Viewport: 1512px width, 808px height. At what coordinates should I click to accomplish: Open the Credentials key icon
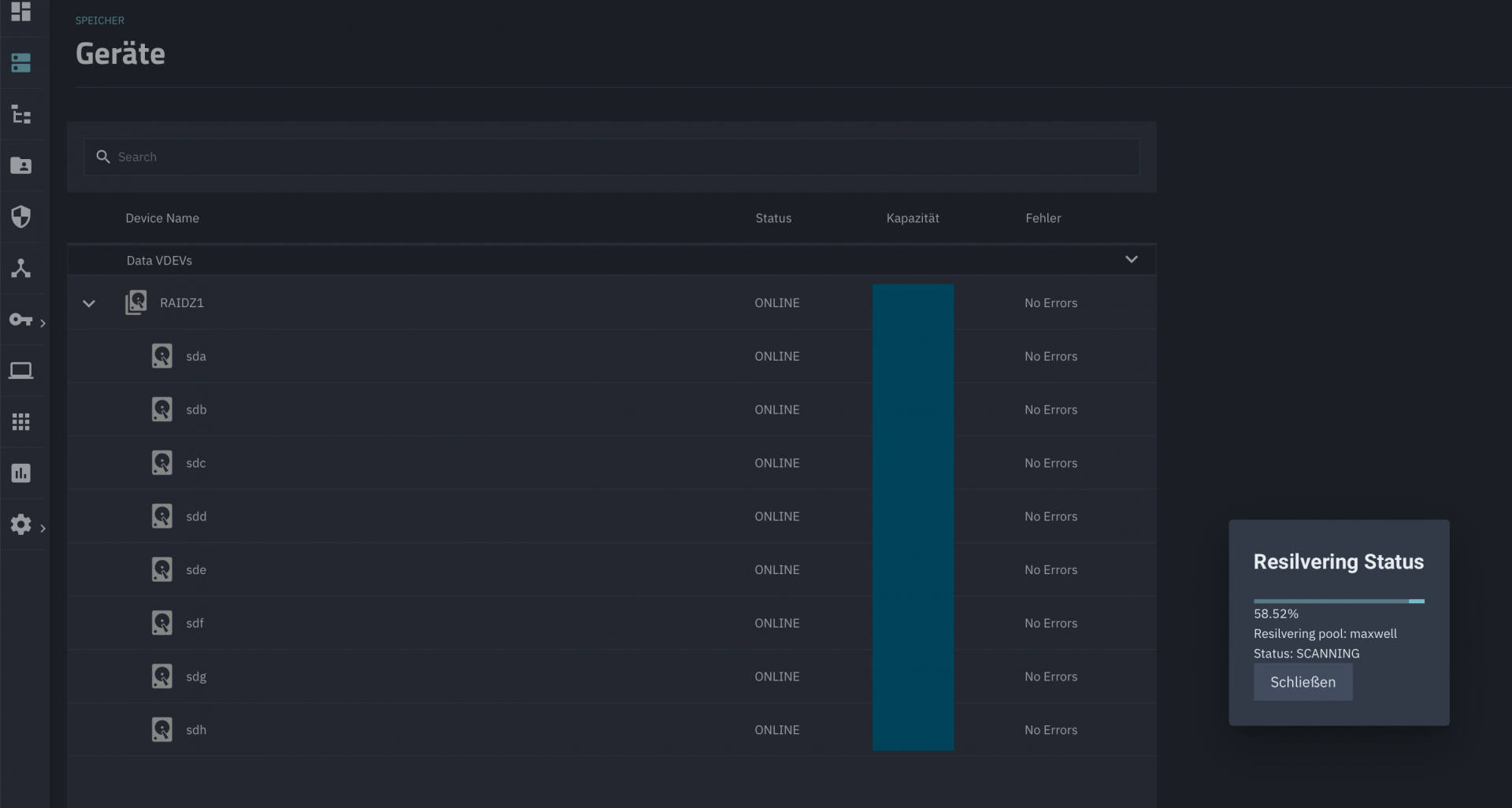(20, 320)
